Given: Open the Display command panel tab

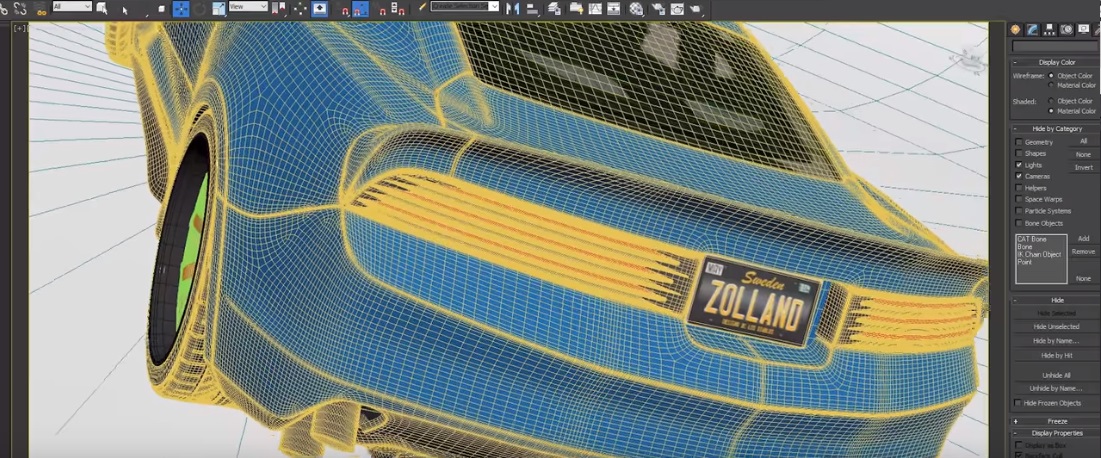Looking at the screenshot, I should 1083,30.
